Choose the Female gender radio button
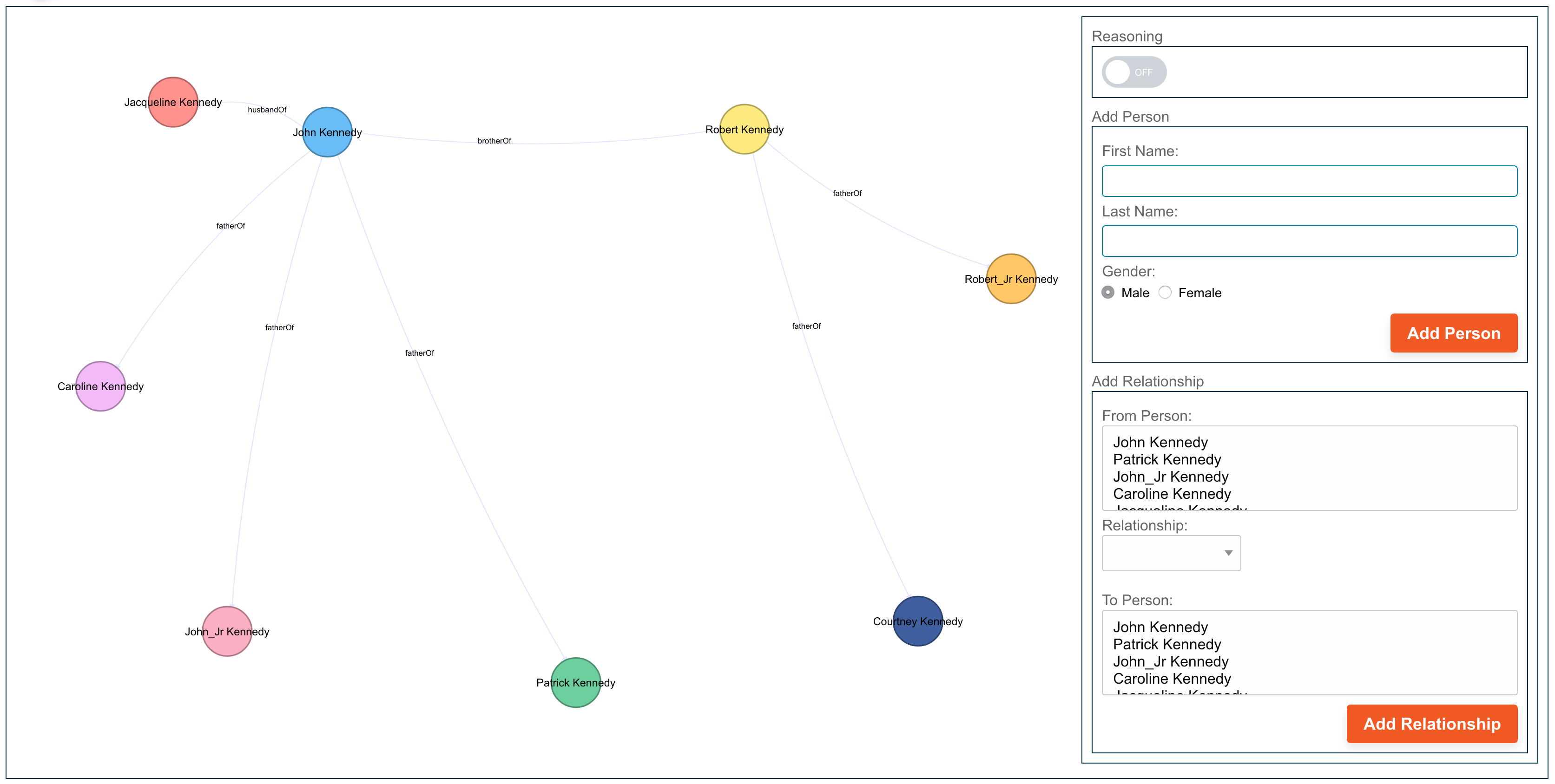 1165,293
